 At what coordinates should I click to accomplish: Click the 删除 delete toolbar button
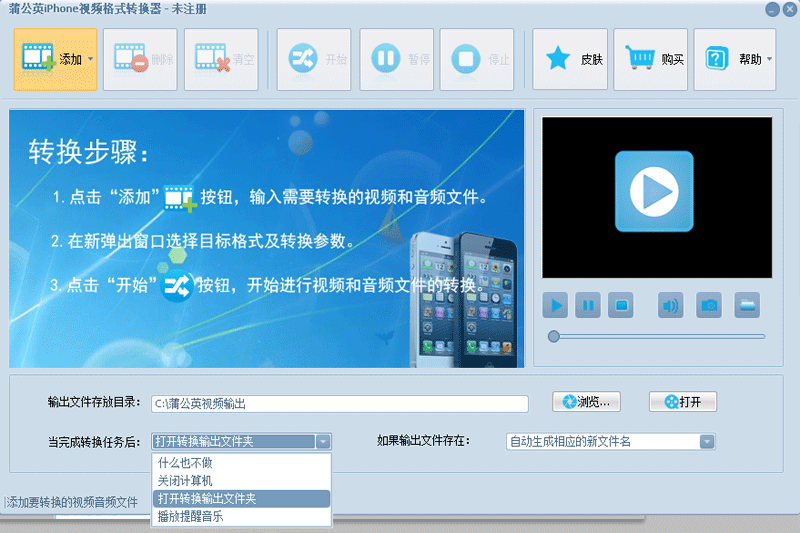click(140, 60)
